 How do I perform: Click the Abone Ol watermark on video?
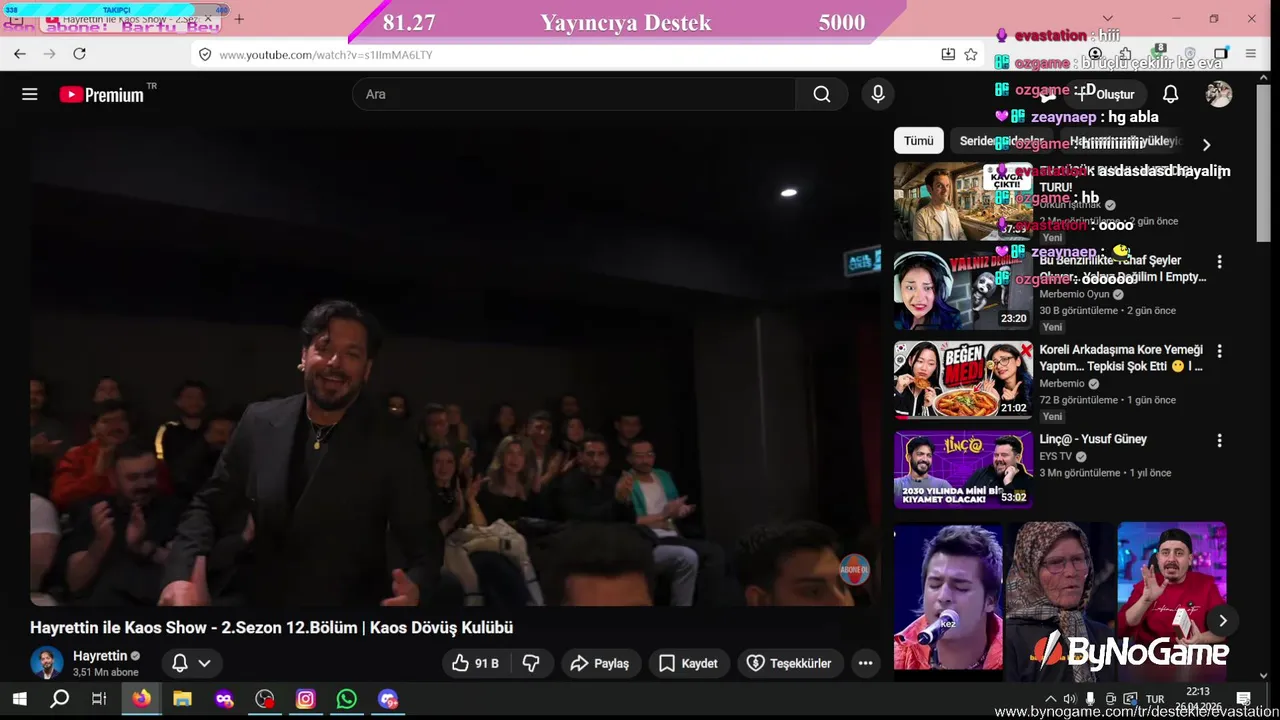(x=853, y=569)
